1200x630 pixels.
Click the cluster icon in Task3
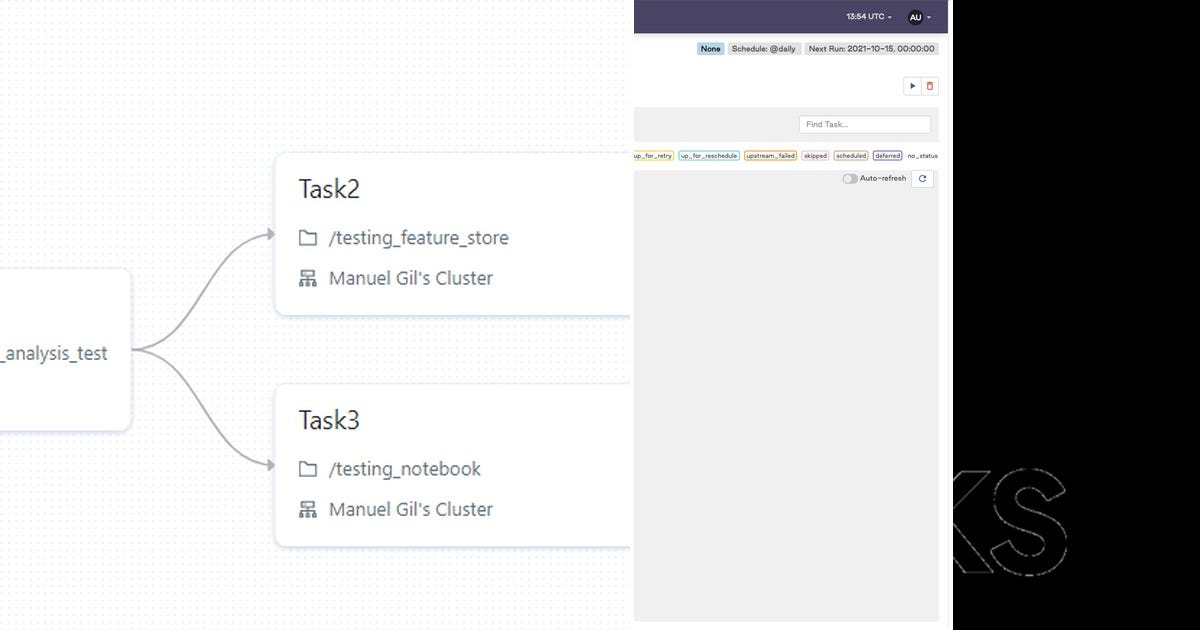[307, 509]
